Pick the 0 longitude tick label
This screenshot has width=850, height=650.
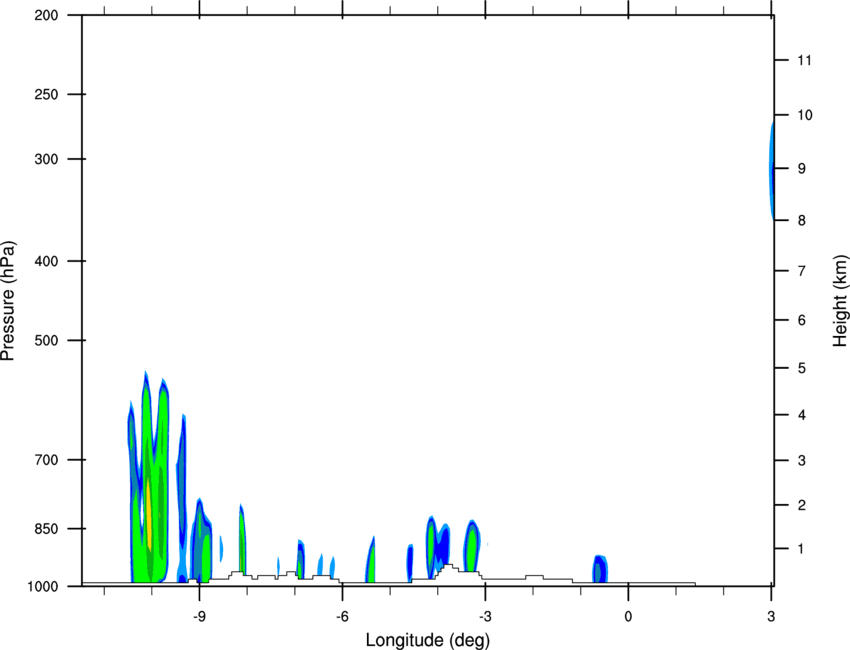[628, 617]
